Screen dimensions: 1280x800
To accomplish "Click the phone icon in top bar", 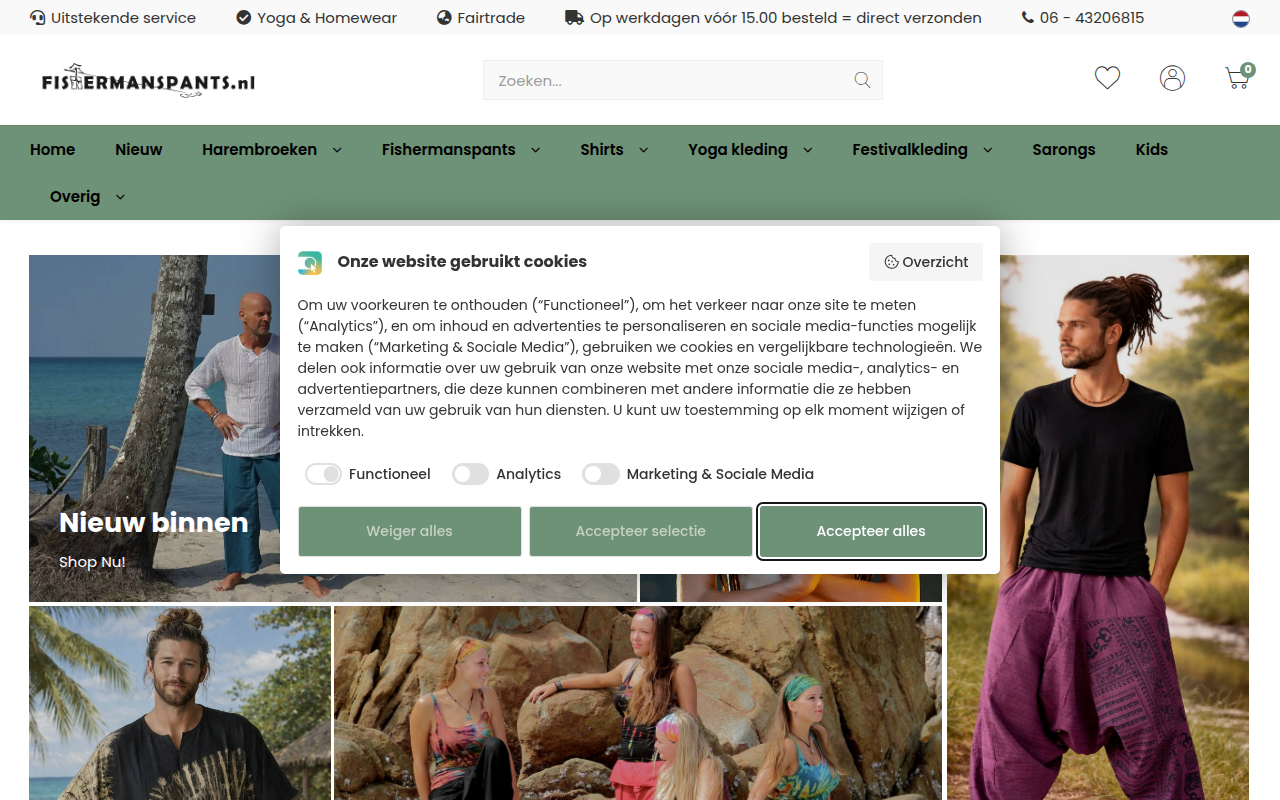I will [1028, 18].
